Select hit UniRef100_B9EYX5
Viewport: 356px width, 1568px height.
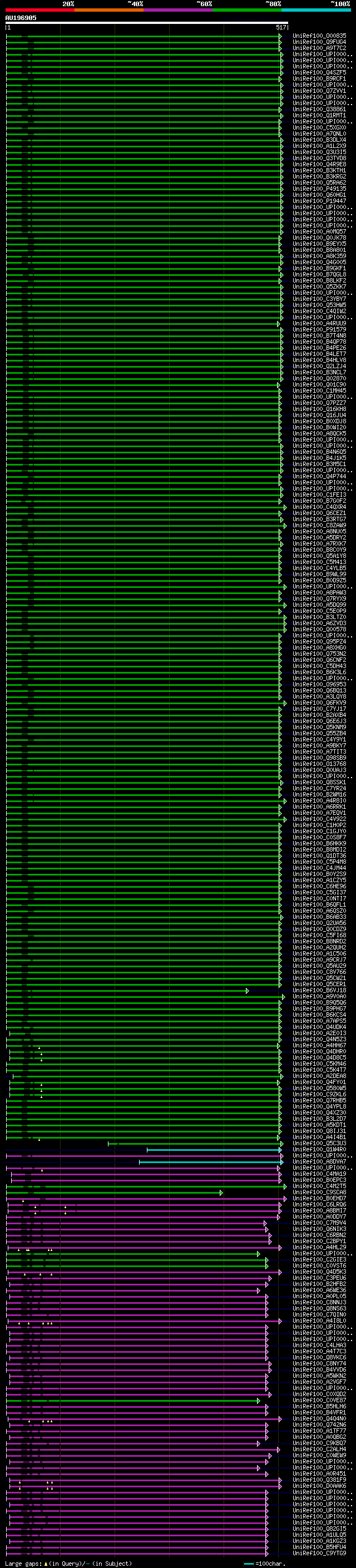(x=319, y=244)
